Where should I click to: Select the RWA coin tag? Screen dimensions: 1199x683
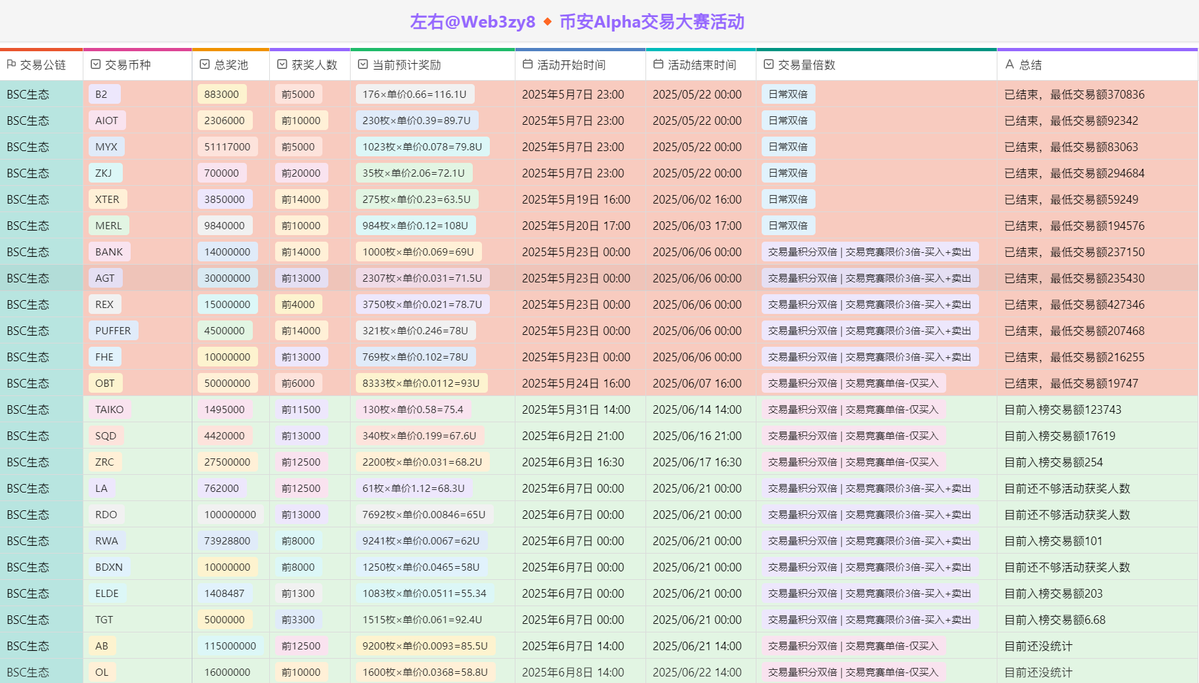pyautogui.click(x=107, y=541)
